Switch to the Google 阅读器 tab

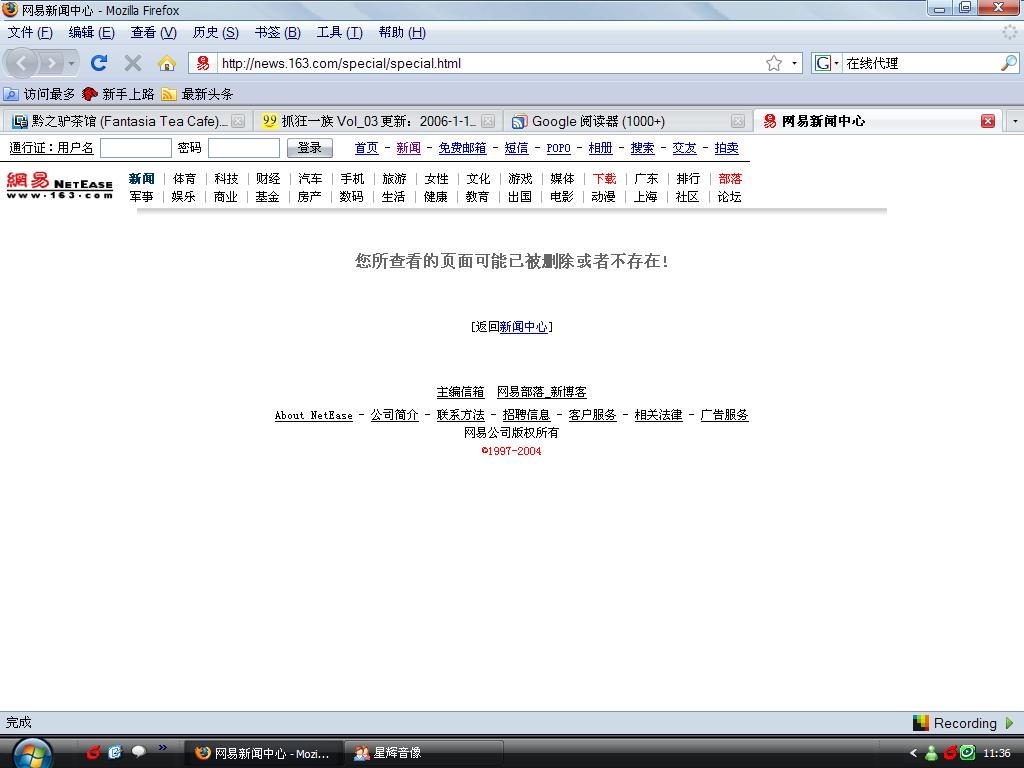[x=597, y=121]
